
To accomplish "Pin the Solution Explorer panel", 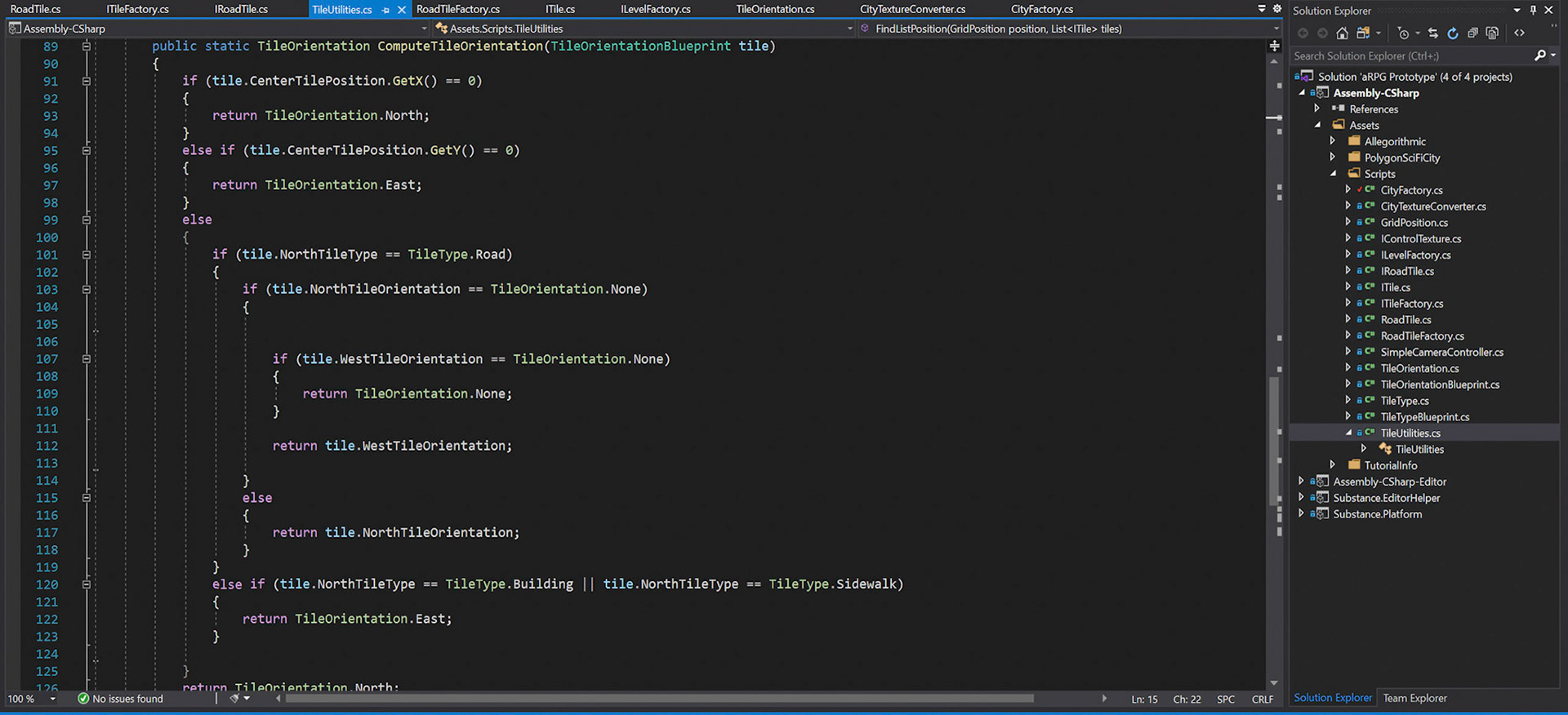I will pyautogui.click(x=1533, y=10).
